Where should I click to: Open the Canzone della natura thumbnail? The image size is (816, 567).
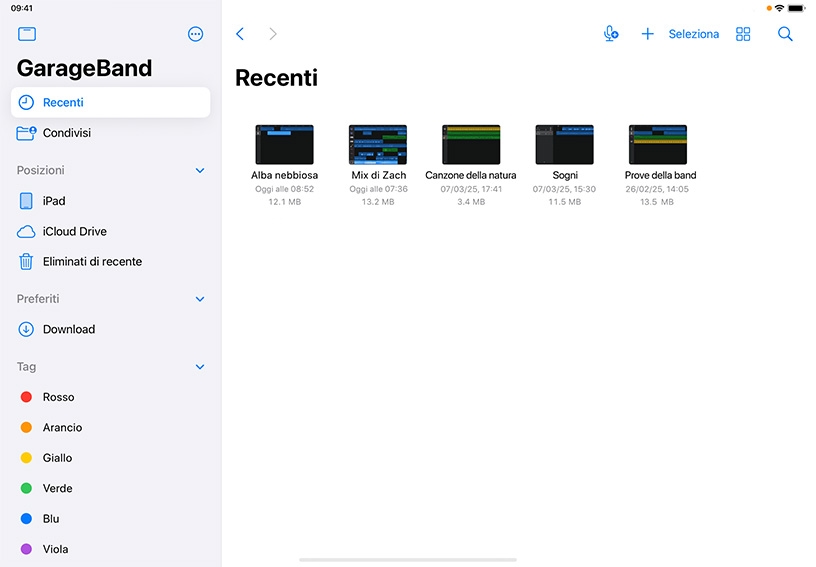pos(471,145)
